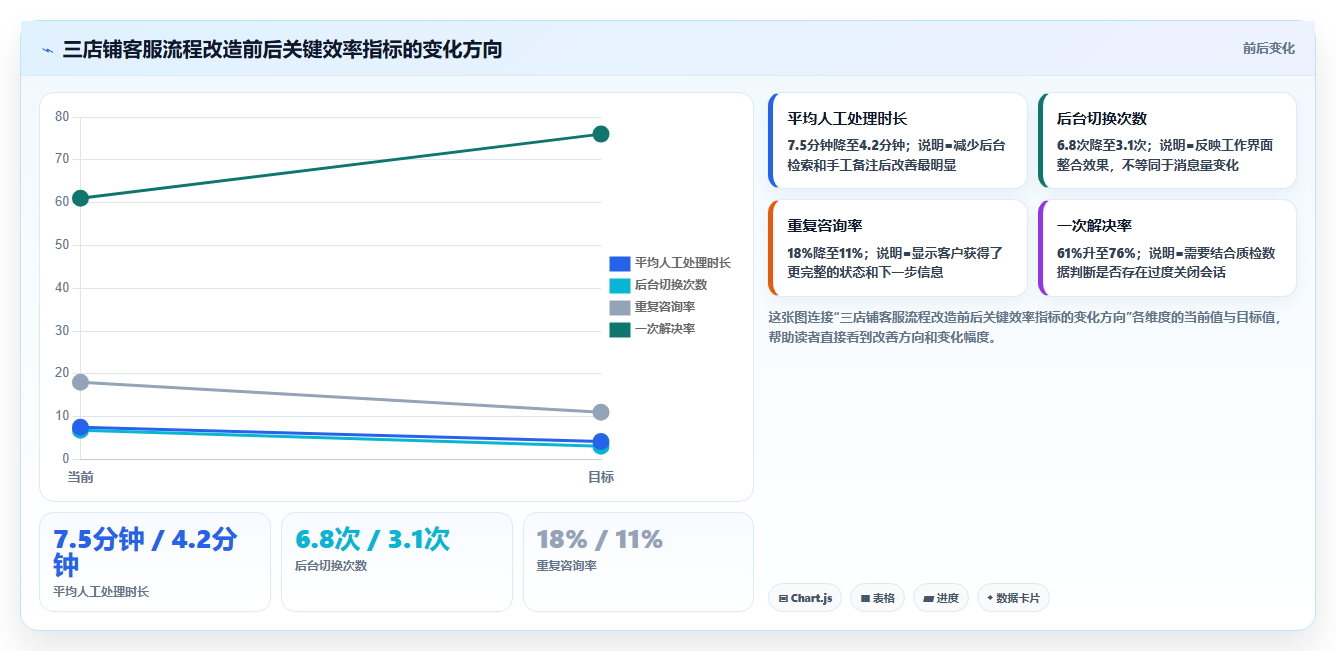Click the 当前 x-axis label

pyautogui.click(x=81, y=477)
